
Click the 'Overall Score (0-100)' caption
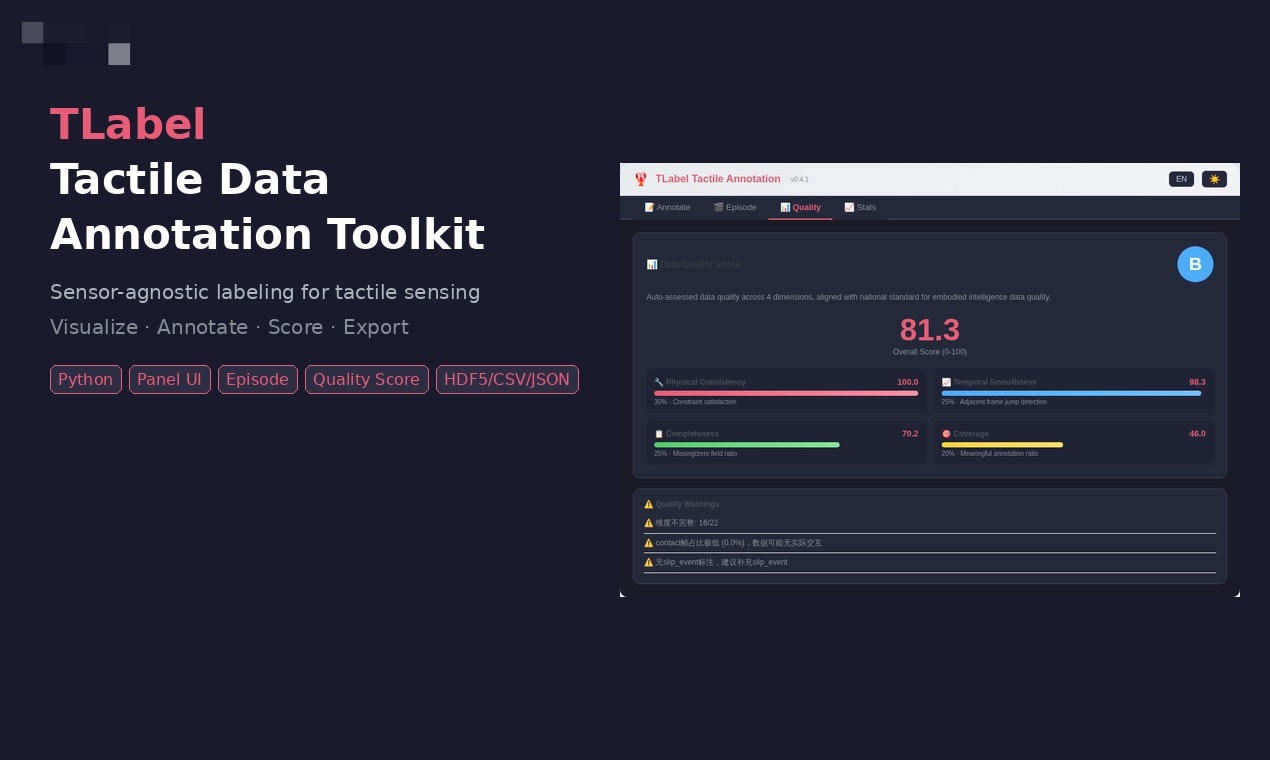[930, 352]
